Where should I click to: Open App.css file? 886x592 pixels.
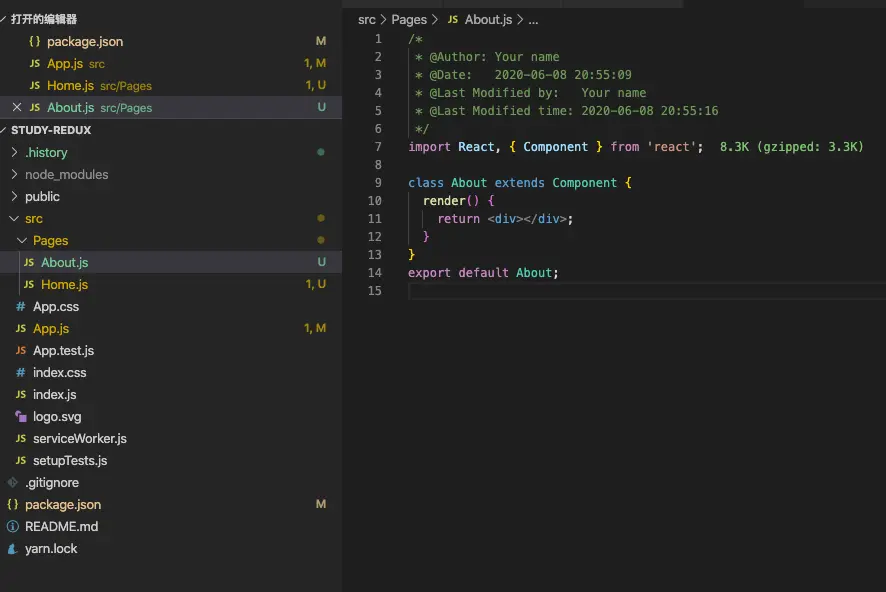click(x=171, y=306)
